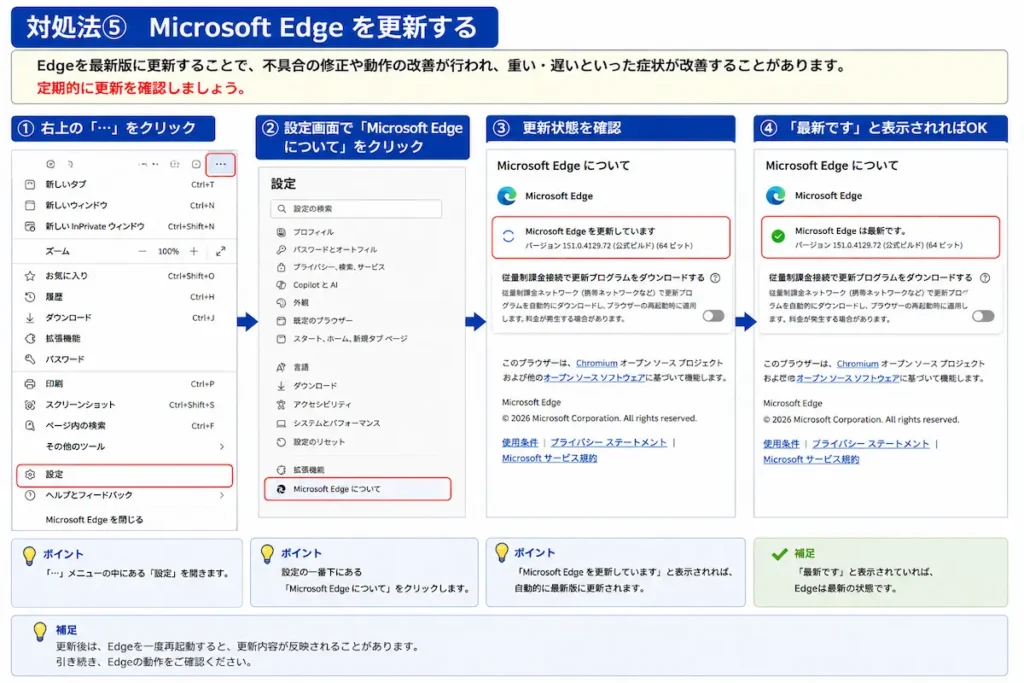Screen dimensions: 1024x683
Task: Click the 言語 language icon
Action: click(x=281, y=367)
